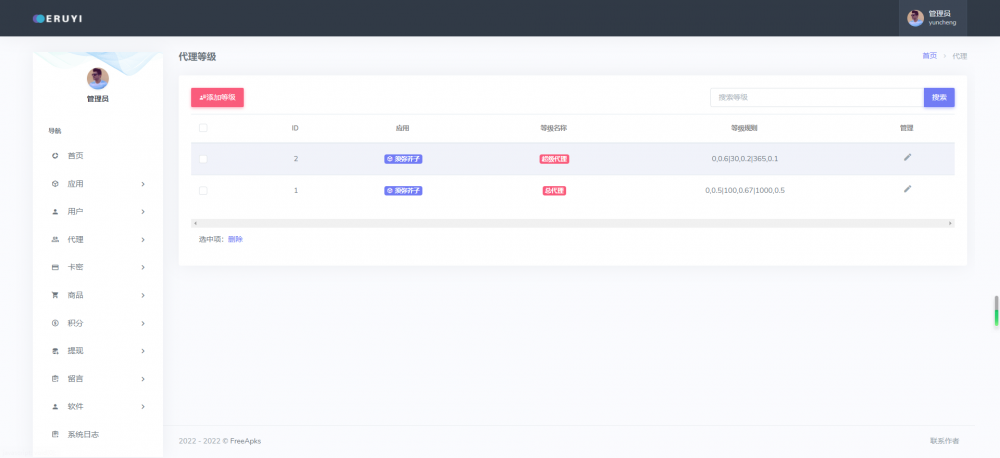Click the 商品 shopping cart icon

(55, 296)
